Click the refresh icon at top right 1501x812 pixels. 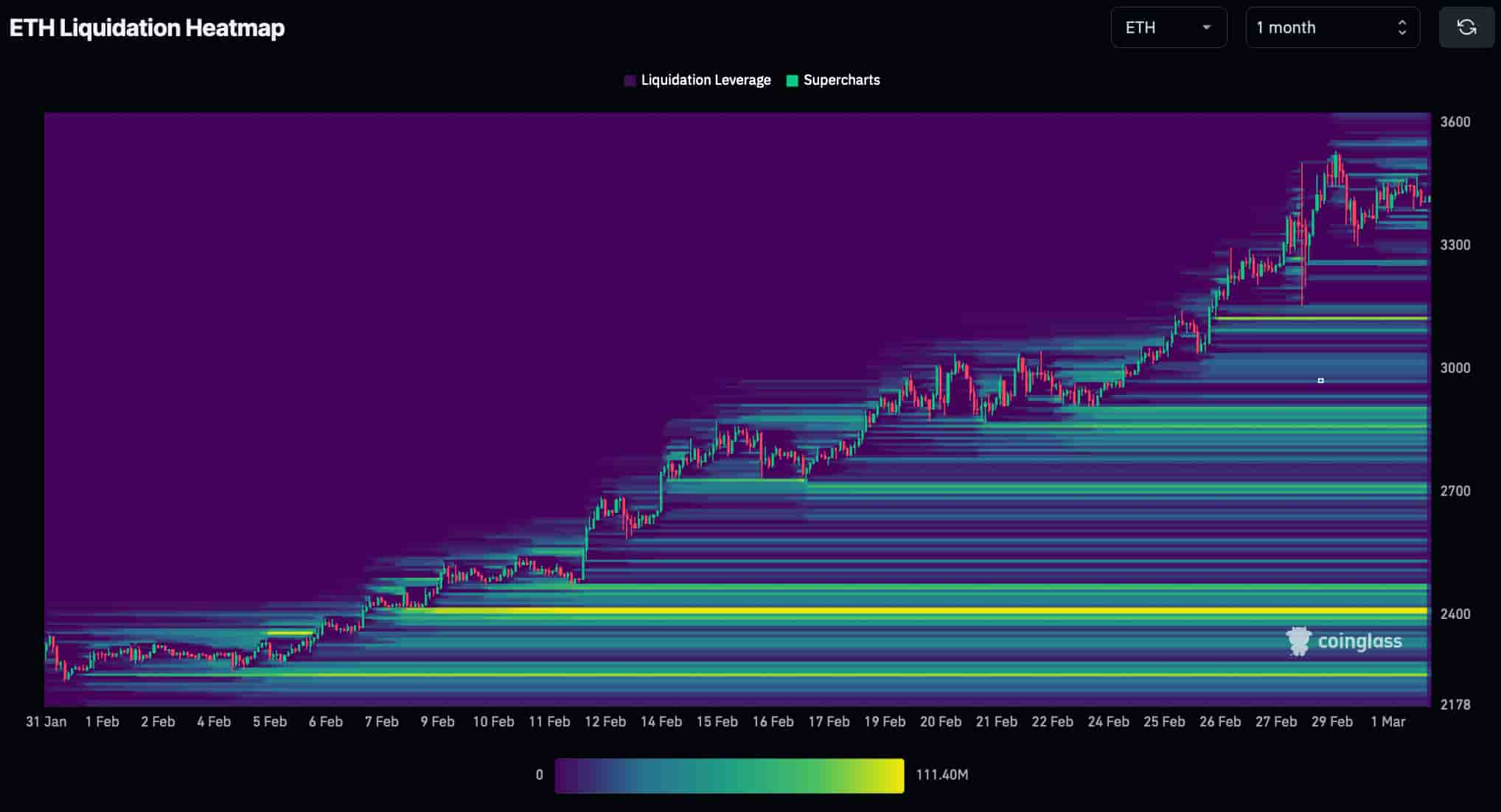point(1466,27)
